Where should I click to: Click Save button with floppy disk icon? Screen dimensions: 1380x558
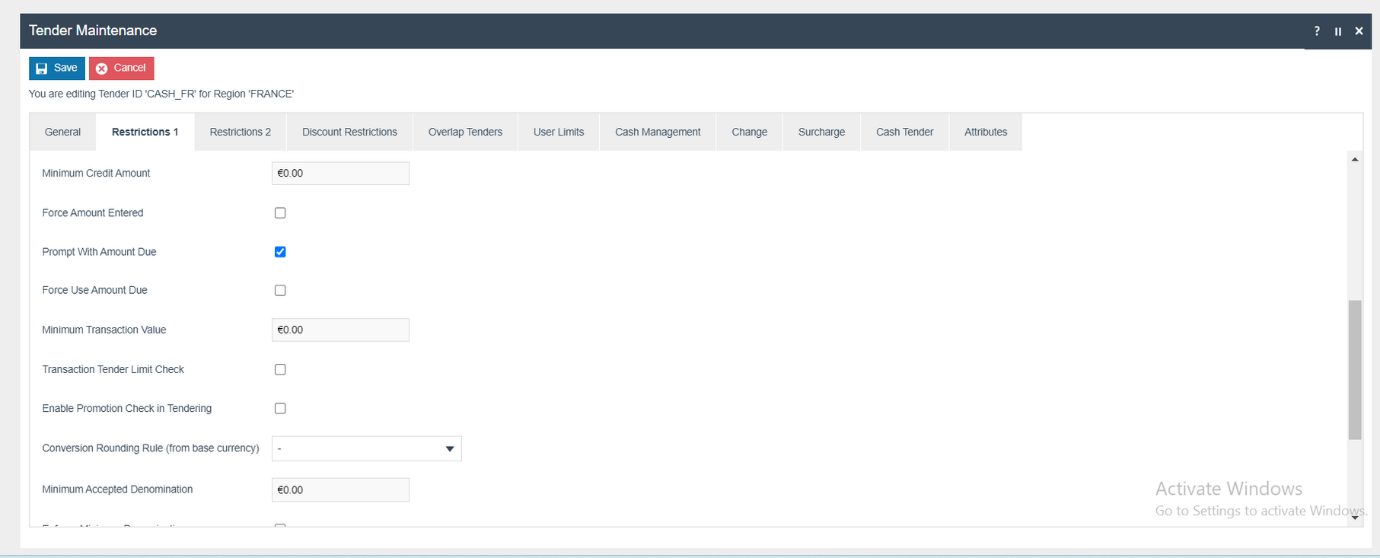click(56, 68)
